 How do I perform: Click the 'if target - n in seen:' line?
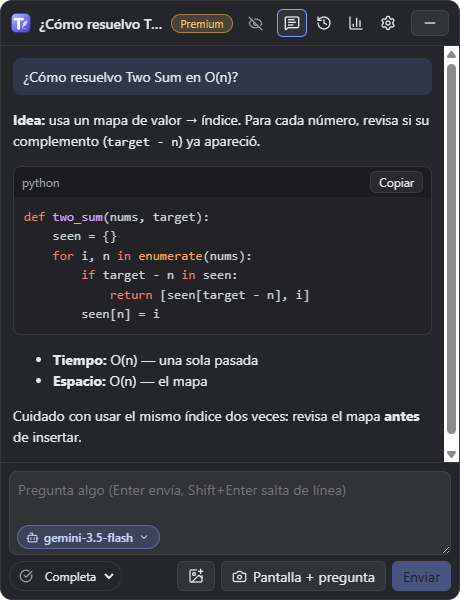point(159,275)
